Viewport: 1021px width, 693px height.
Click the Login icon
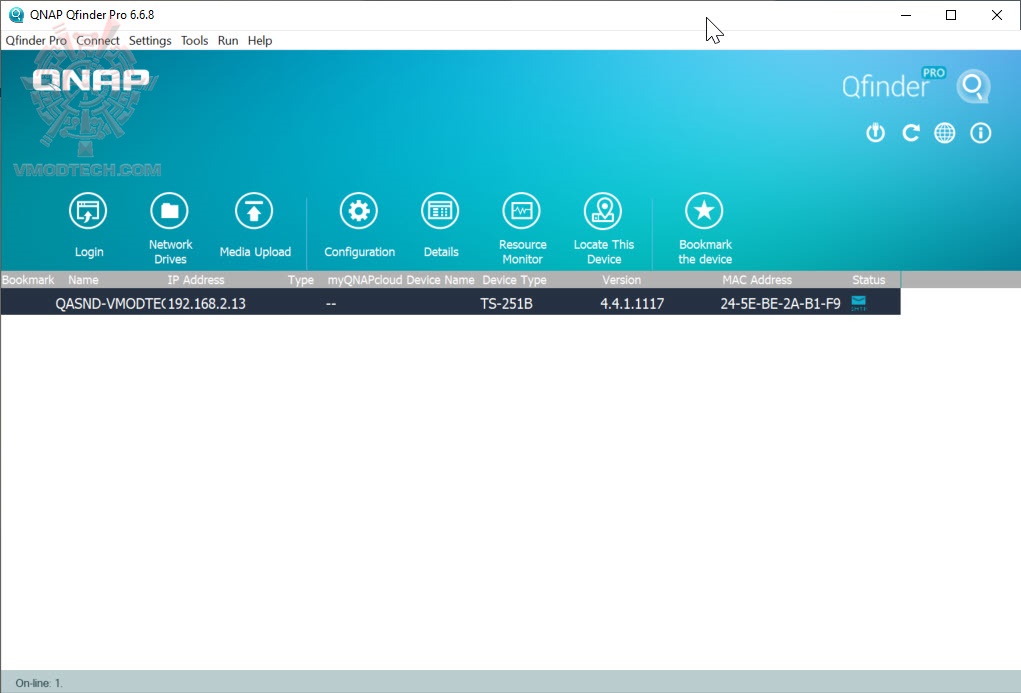(x=88, y=211)
